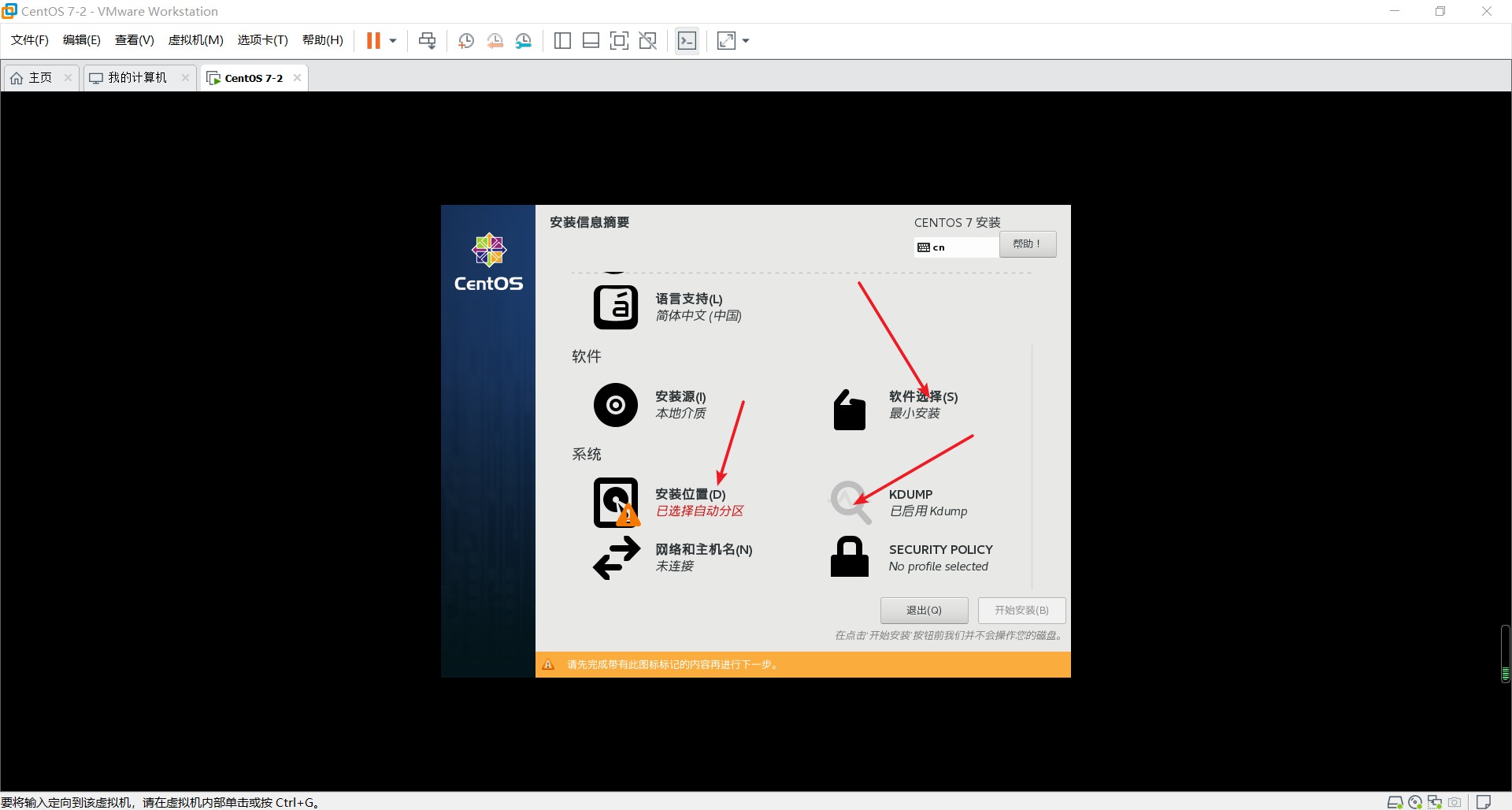Send Ctrl+Alt+Del to the virtual machine
This screenshot has width=1512, height=810.
point(428,41)
